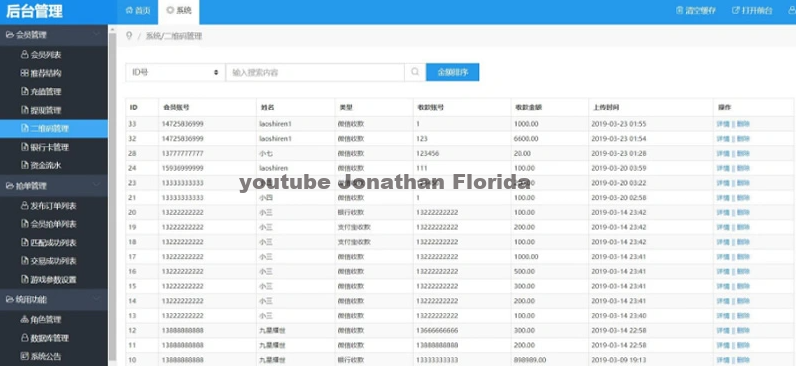
Task: Click account number cell 13666666666
Action: point(437,330)
